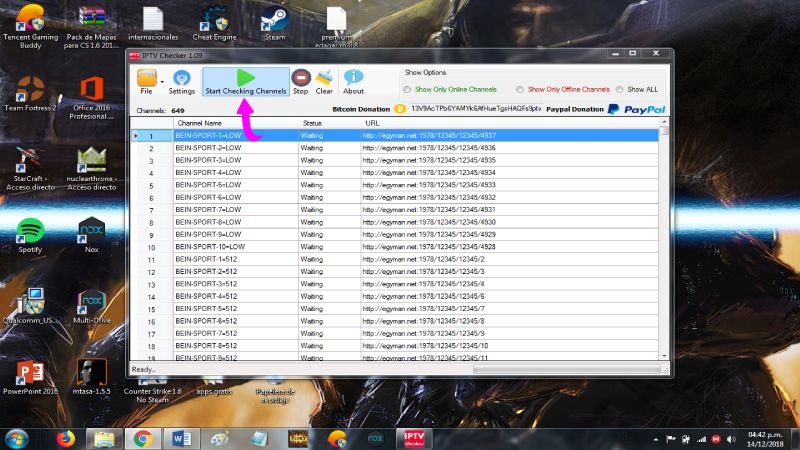Launch Spotify from desktop
Image resolution: width=800 pixels, height=450 pixels.
[x=30, y=235]
